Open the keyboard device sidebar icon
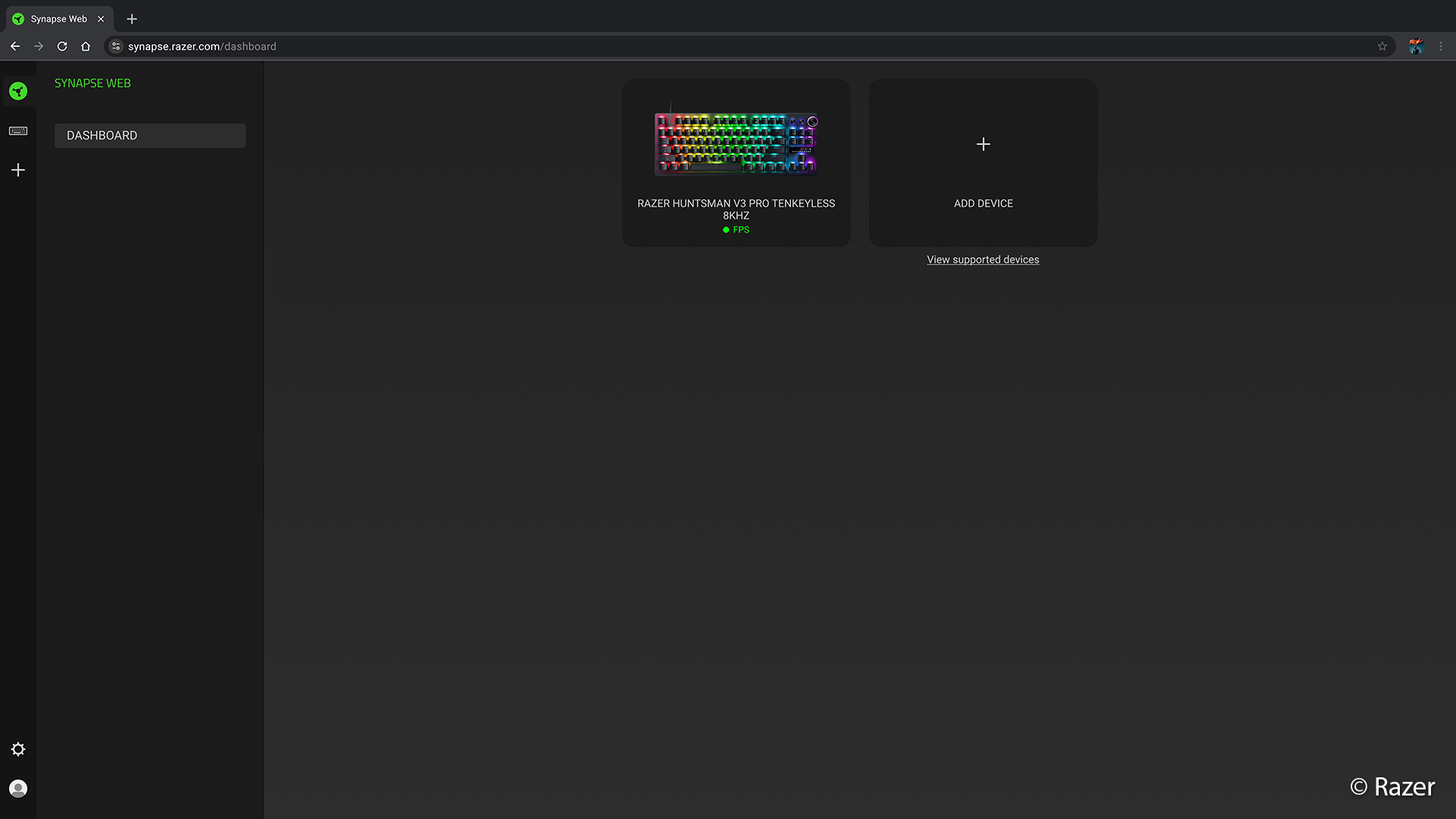Screen dimensions: 1456x819 click(x=18, y=131)
